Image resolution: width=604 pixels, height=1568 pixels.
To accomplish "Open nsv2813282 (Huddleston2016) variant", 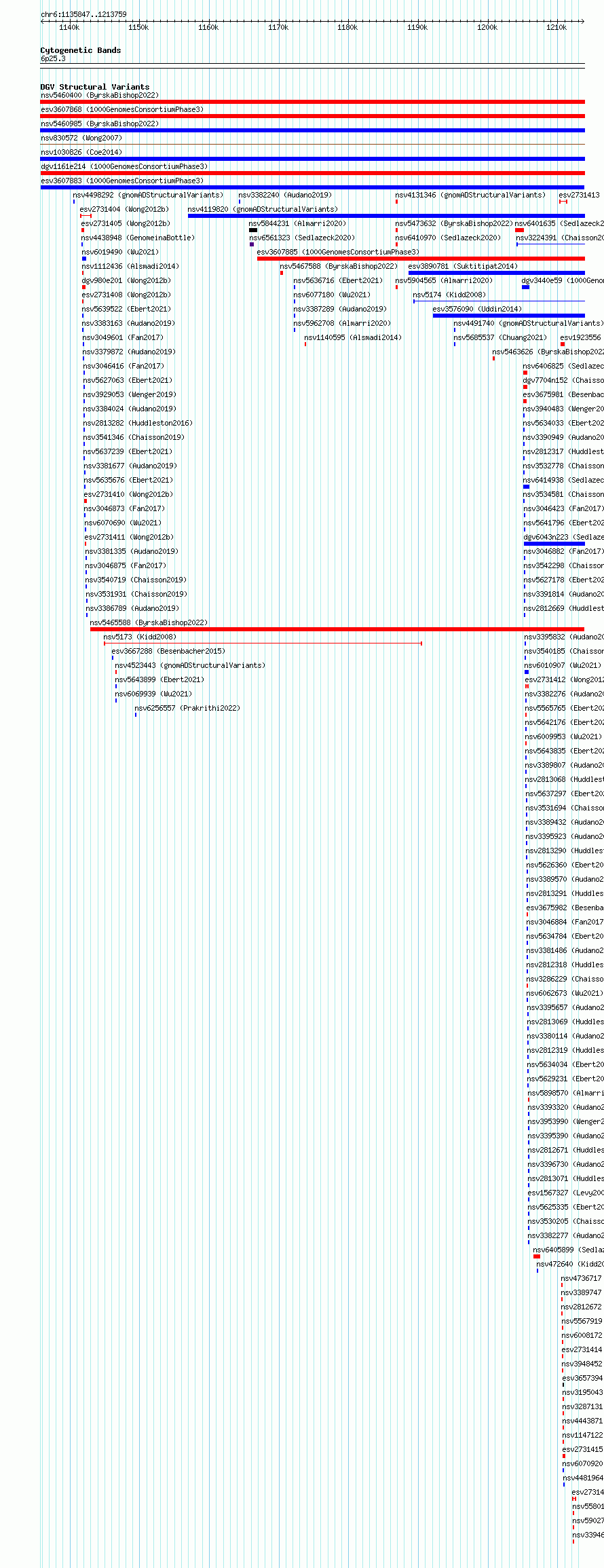I will click(x=138, y=423).
